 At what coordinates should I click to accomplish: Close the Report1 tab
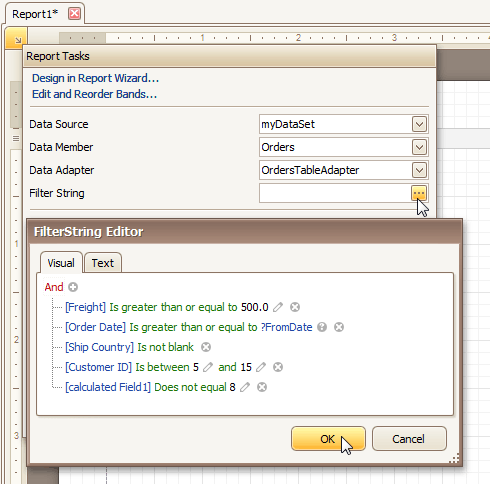(74, 14)
